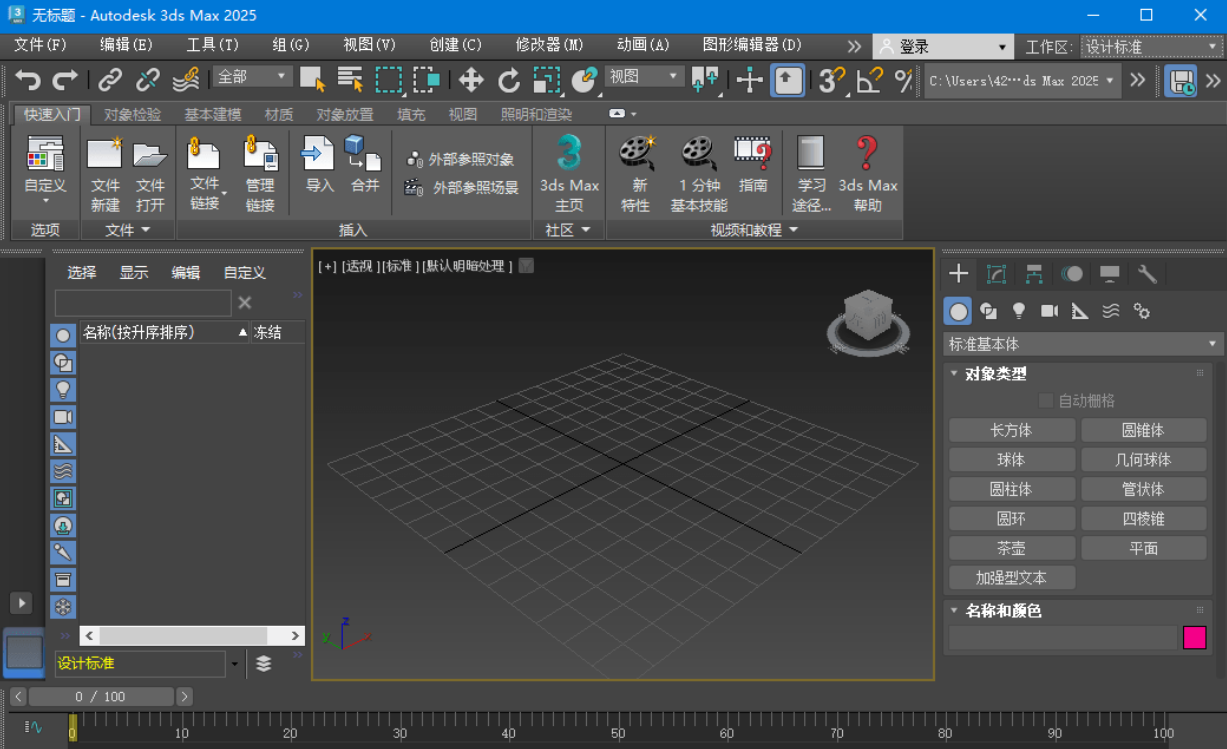The width and height of the screenshot is (1227, 749).
Task: Select the Scale tool
Action: coord(547,80)
